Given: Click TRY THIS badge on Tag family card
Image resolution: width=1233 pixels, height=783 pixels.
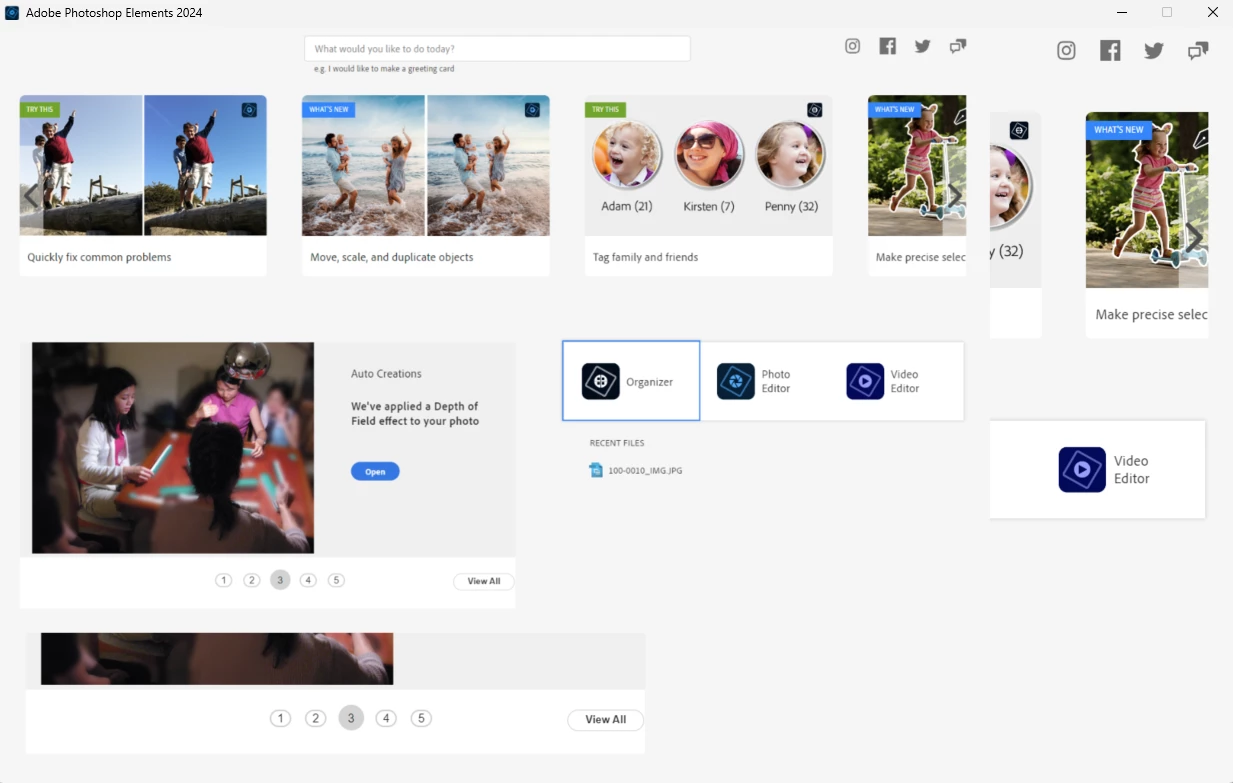Looking at the screenshot, I should tap(606, 109).
